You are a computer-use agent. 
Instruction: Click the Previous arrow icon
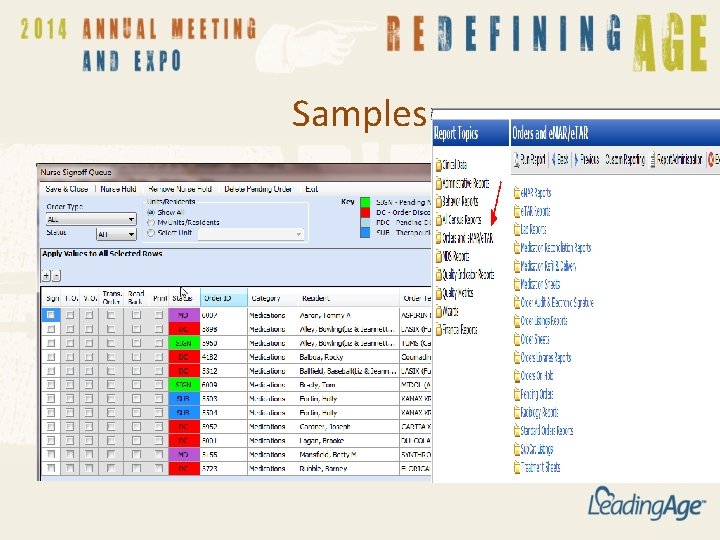point(576,159)
